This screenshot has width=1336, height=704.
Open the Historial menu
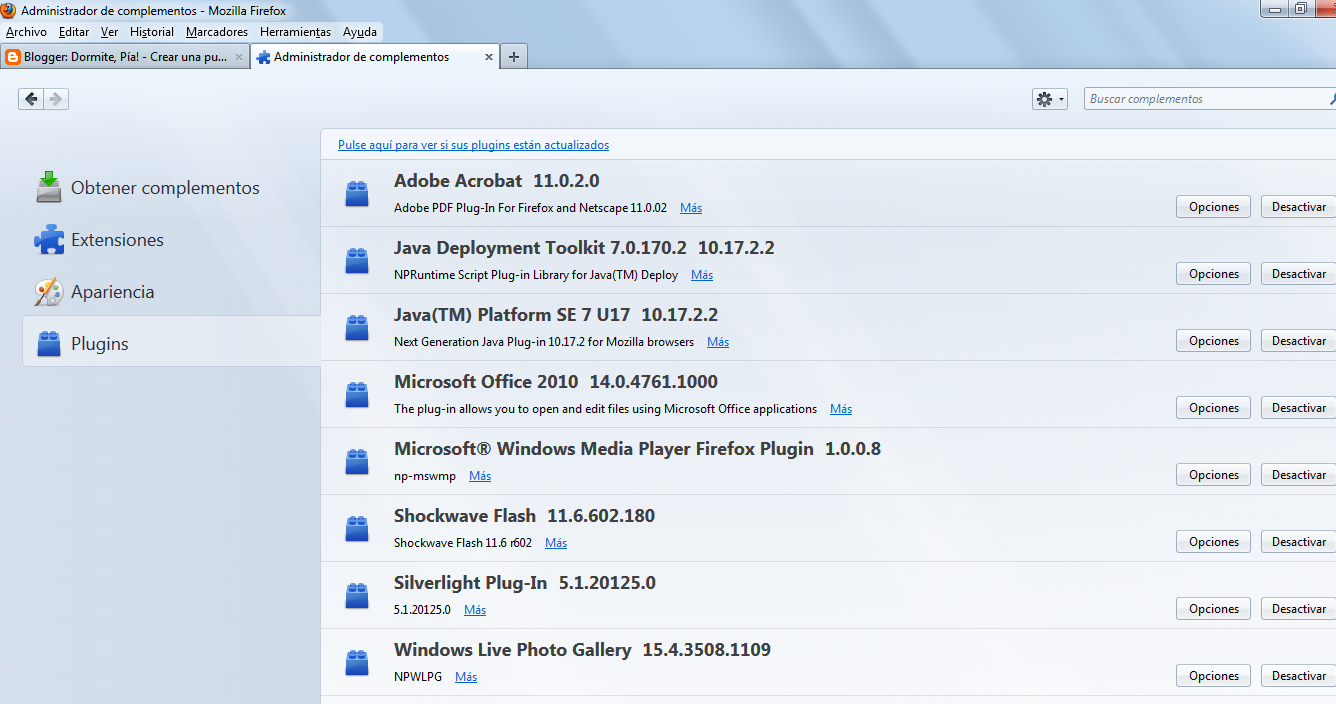pyautogui.click(x=152, y=32)
